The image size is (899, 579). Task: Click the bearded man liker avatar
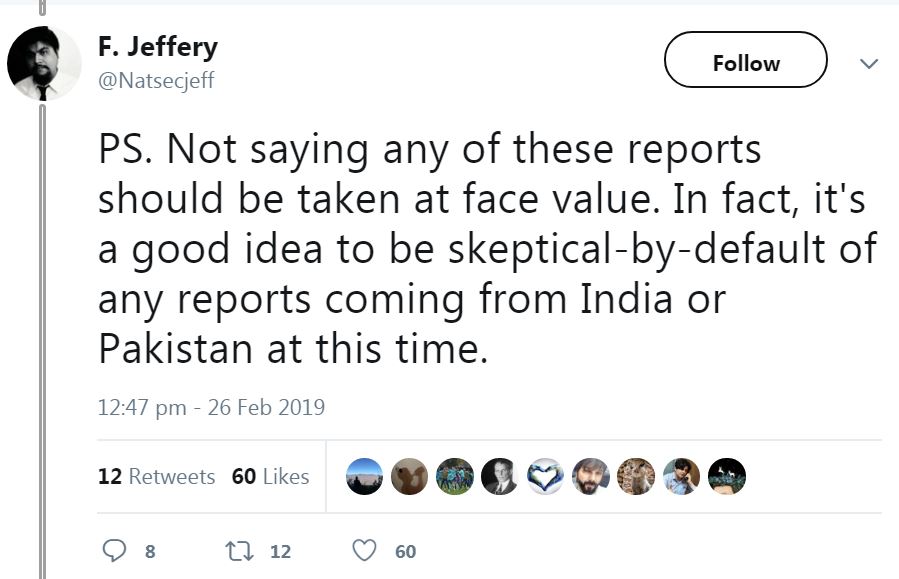(591, 477)
